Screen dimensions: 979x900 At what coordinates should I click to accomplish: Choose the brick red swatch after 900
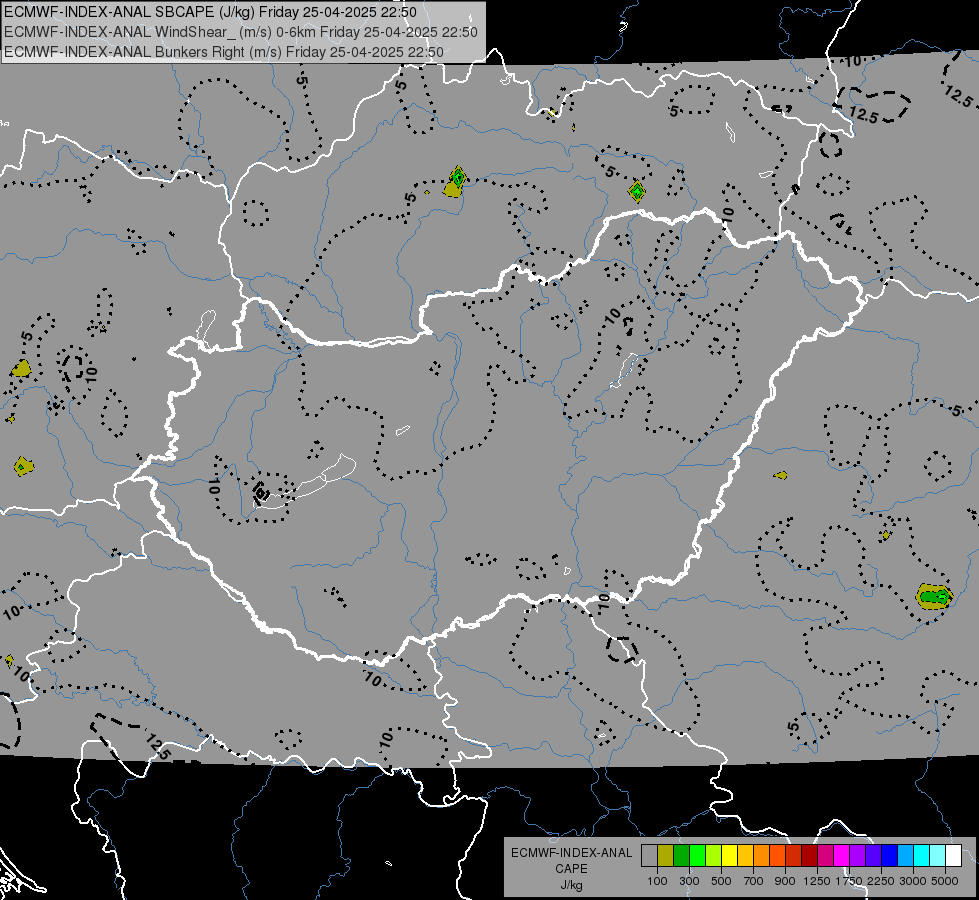tap(794, 856)
